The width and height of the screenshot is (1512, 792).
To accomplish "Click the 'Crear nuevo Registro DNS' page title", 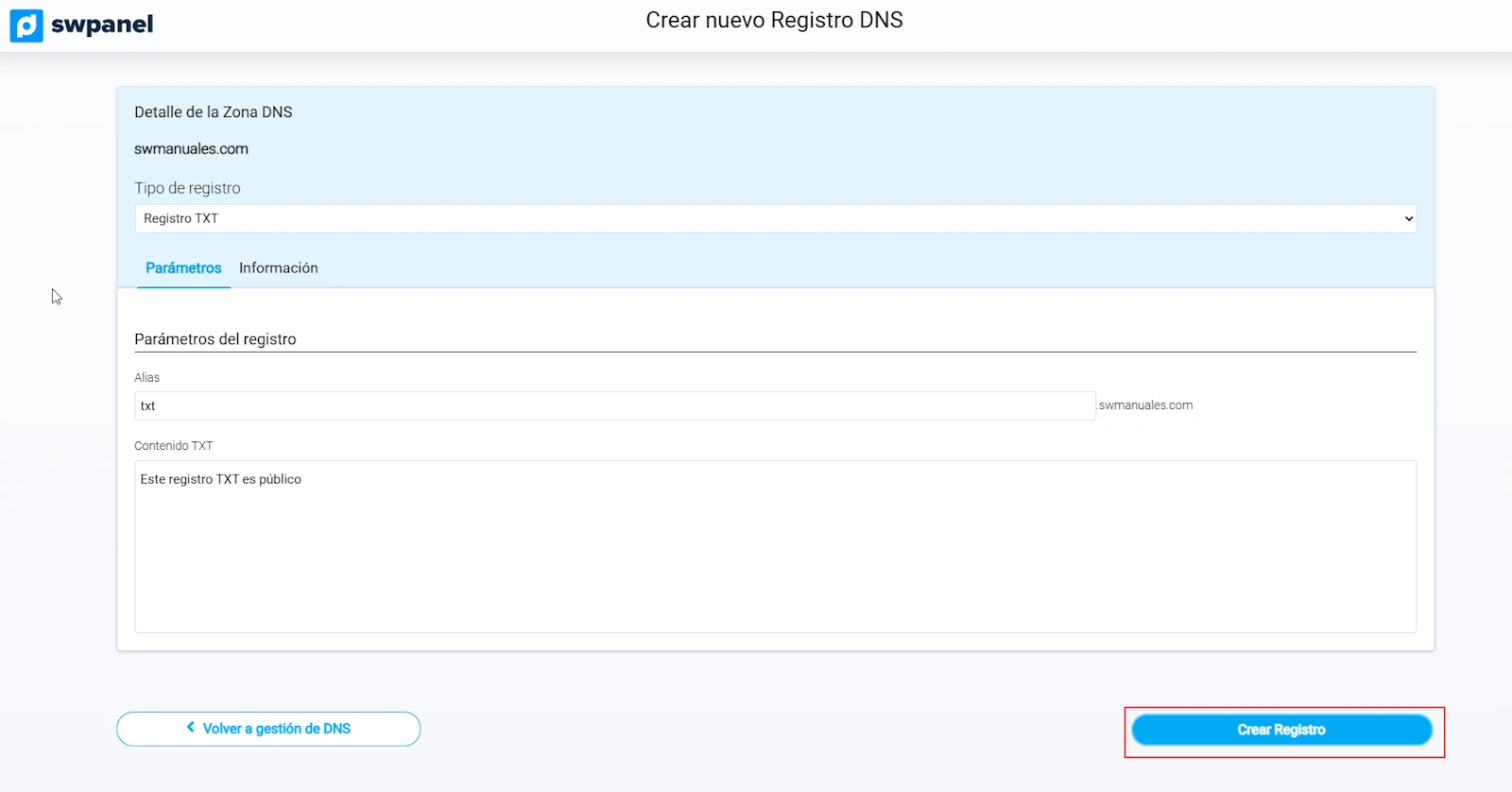I will tap(774, 21).
